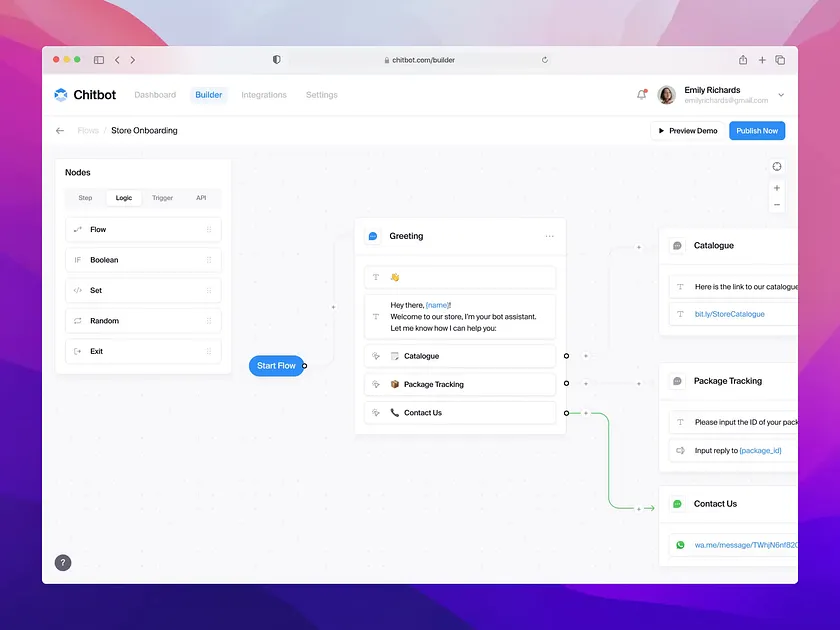This screenshot has width=840, height=630.
Task: Click the message bubble icon on Greeting node
Action: [x=372, y=236]
